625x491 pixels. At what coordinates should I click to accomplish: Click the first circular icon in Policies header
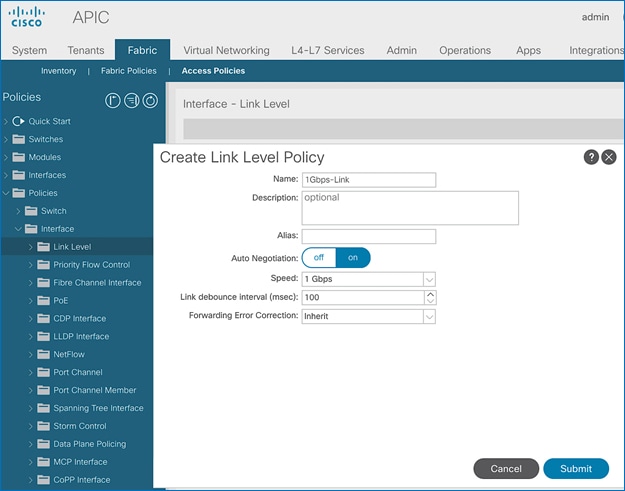pos(113,100)
